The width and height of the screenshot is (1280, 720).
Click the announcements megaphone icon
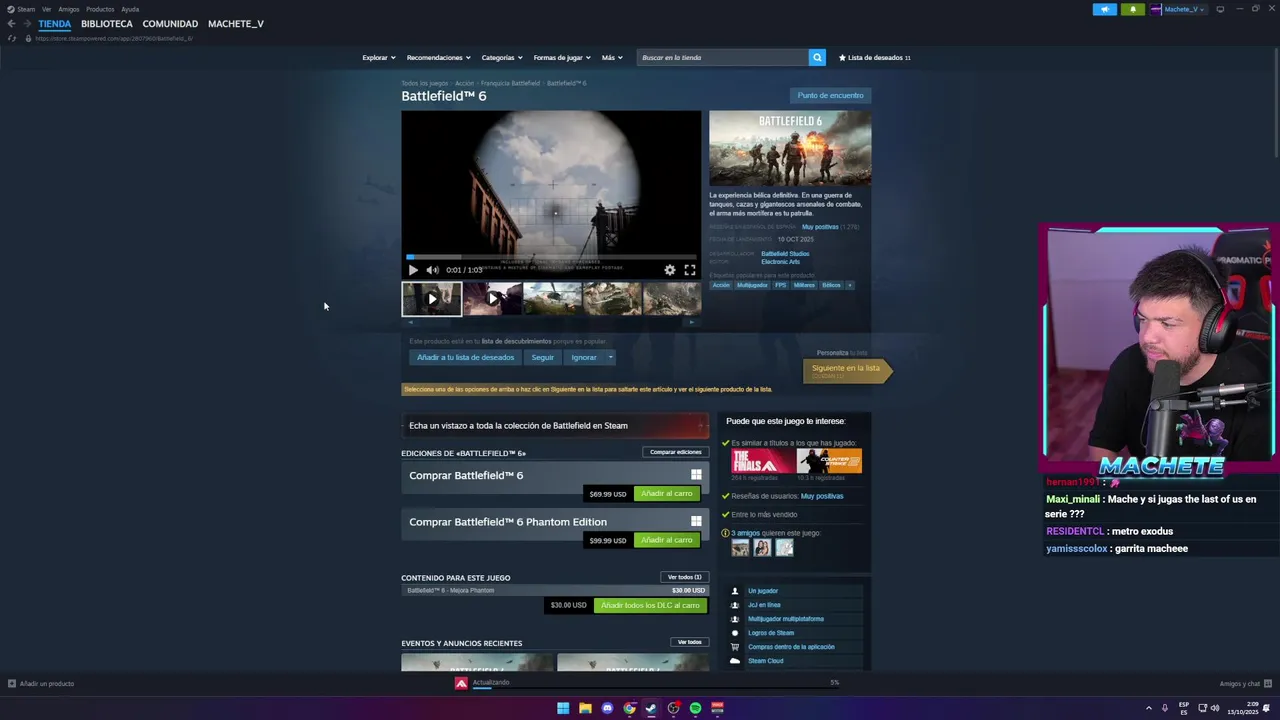(x=1105, y=9)
